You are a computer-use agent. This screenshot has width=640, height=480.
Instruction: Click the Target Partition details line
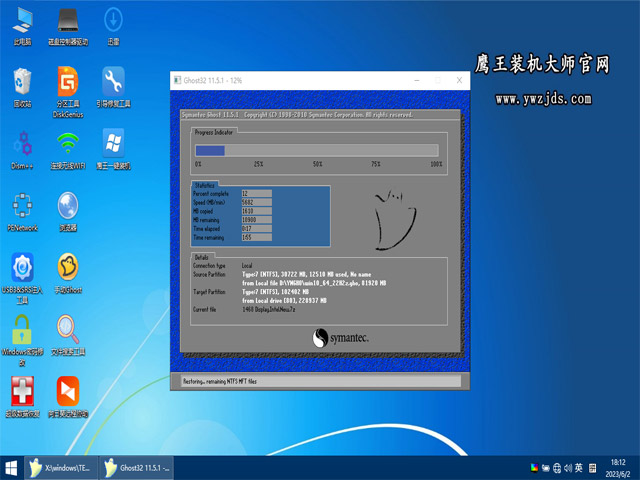276,292
